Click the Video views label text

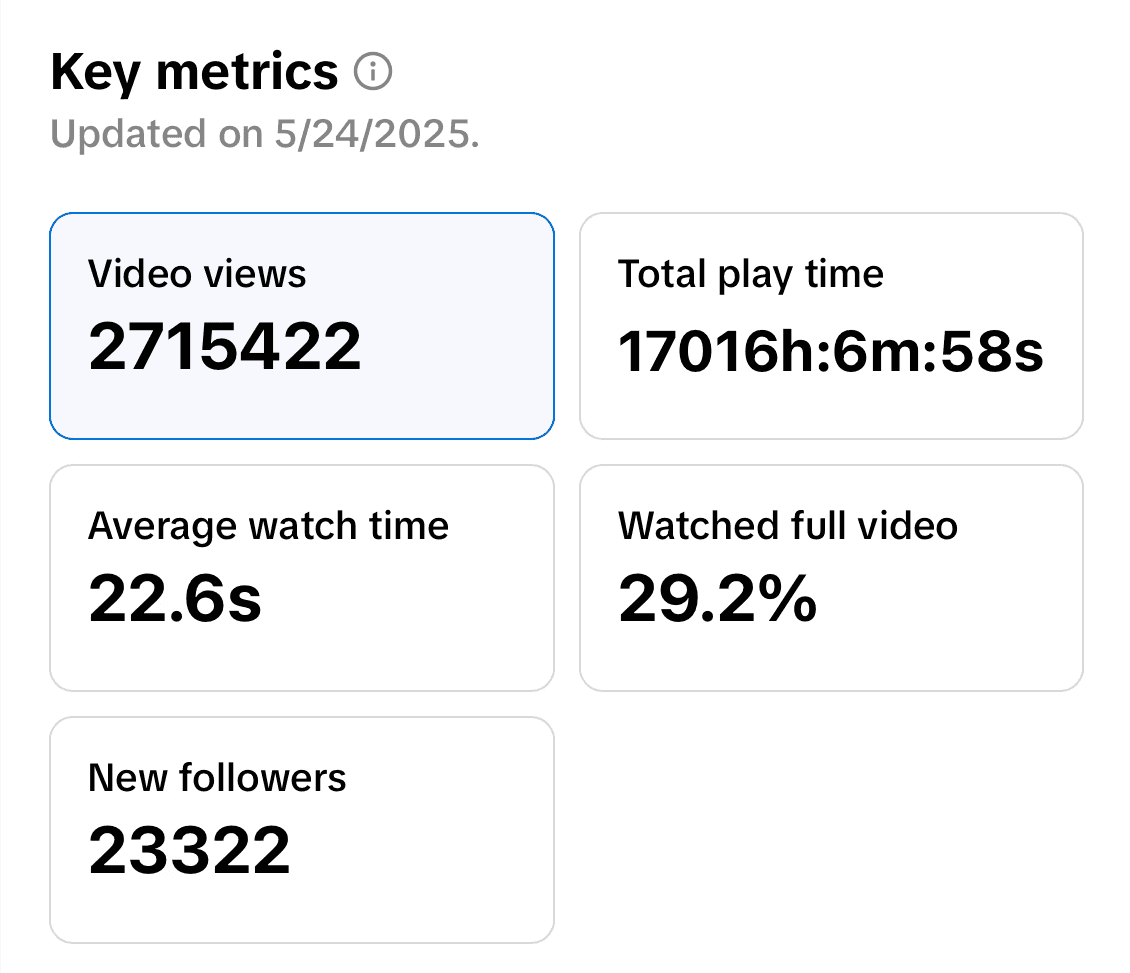[197, 274]
